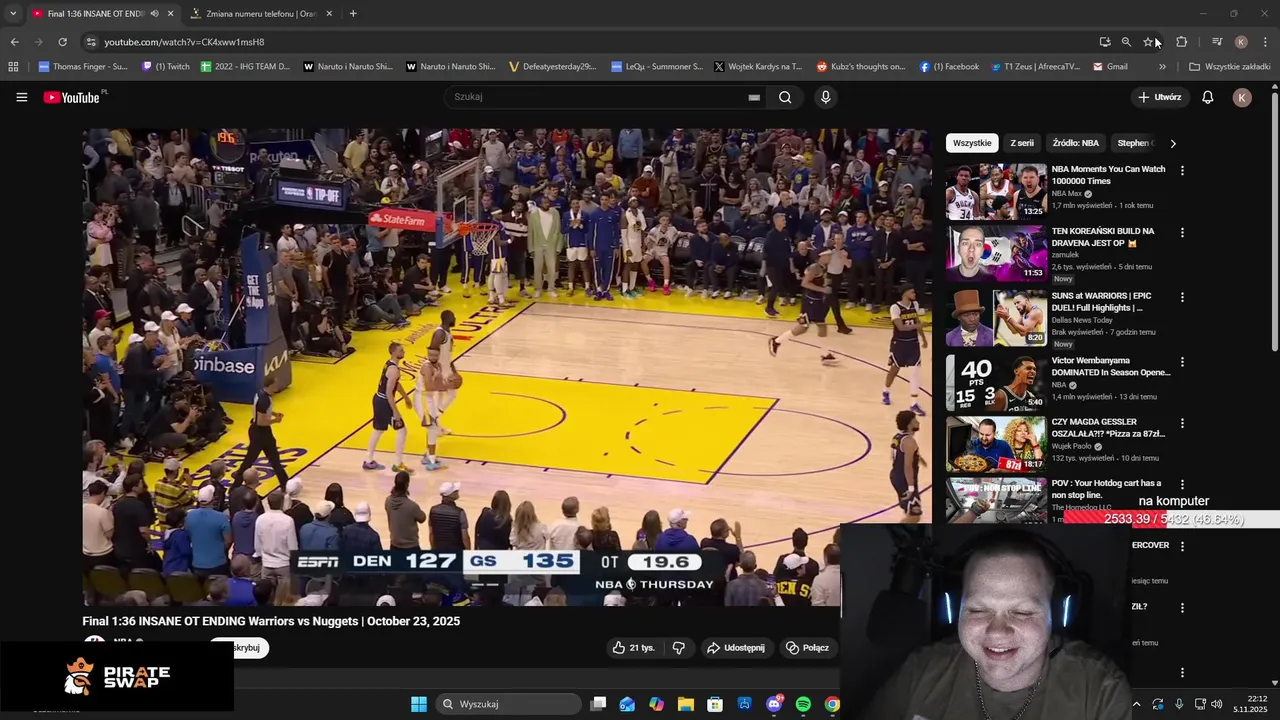Screen dimensions: 1280x720
Task: Open the taskbar clock showing 22:12
Action: point(1250,704)
